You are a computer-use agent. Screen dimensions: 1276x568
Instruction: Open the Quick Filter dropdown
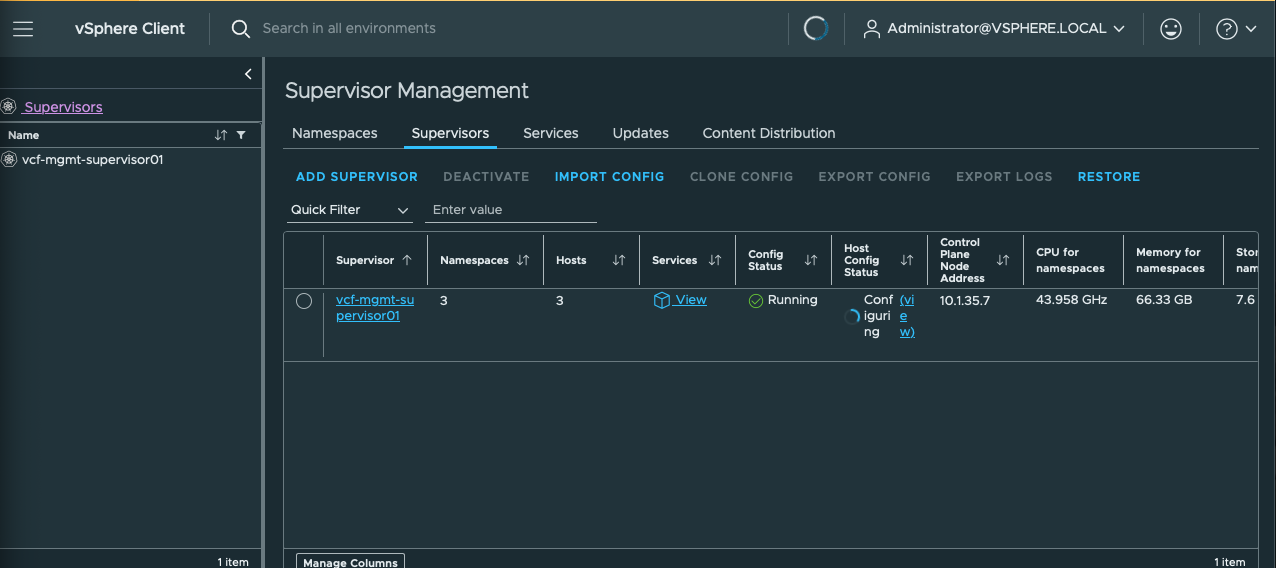(x=350, y=210)
